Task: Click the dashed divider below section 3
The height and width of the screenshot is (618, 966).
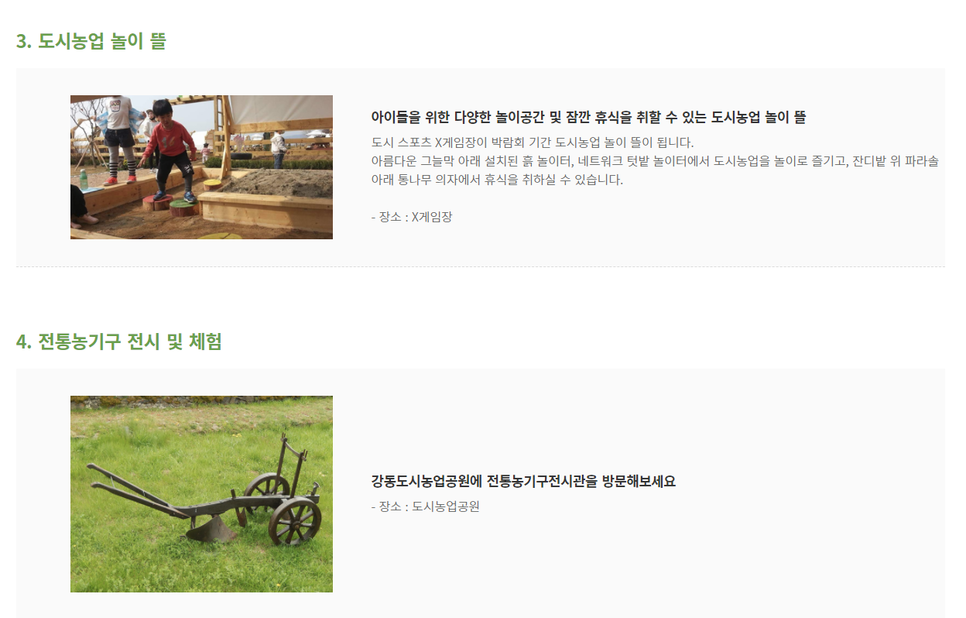Action: click(480, 267)
